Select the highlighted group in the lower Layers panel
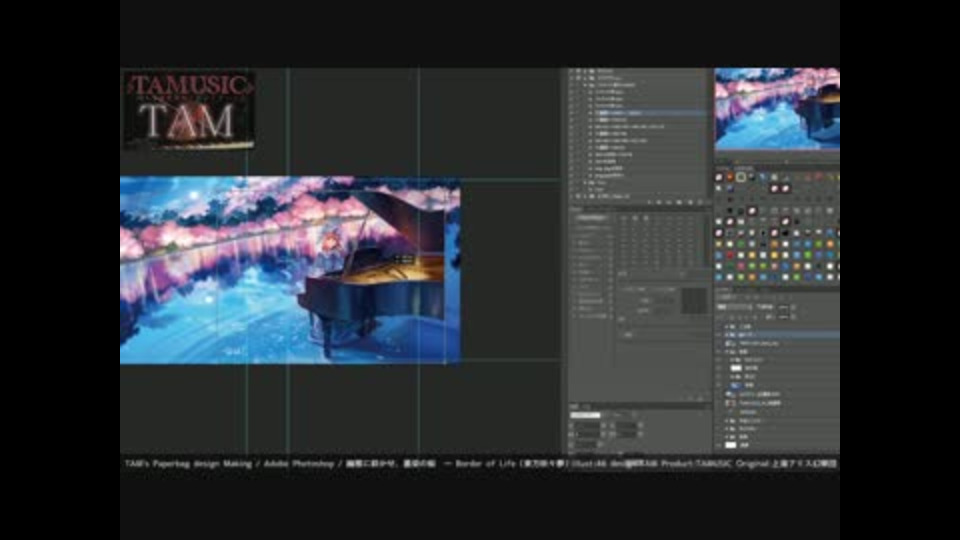Screen dimensions: 960x540 click(x=779, y=335)
